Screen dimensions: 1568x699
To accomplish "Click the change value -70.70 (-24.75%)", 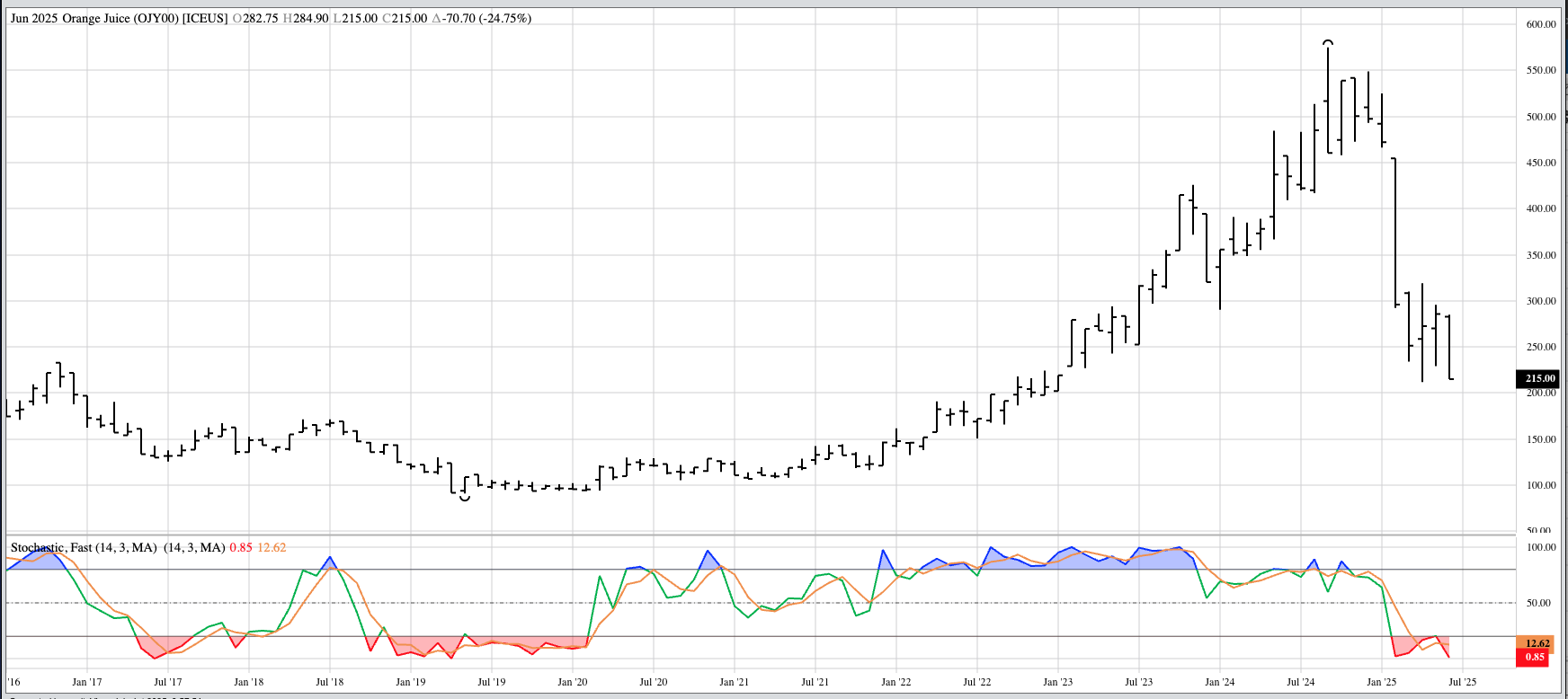I will coord(486,18).
